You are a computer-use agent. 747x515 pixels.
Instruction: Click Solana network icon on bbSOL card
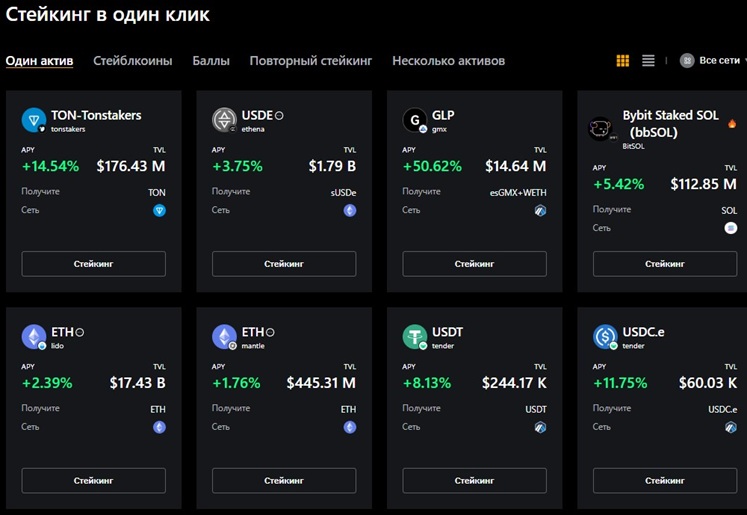[731, 228]
